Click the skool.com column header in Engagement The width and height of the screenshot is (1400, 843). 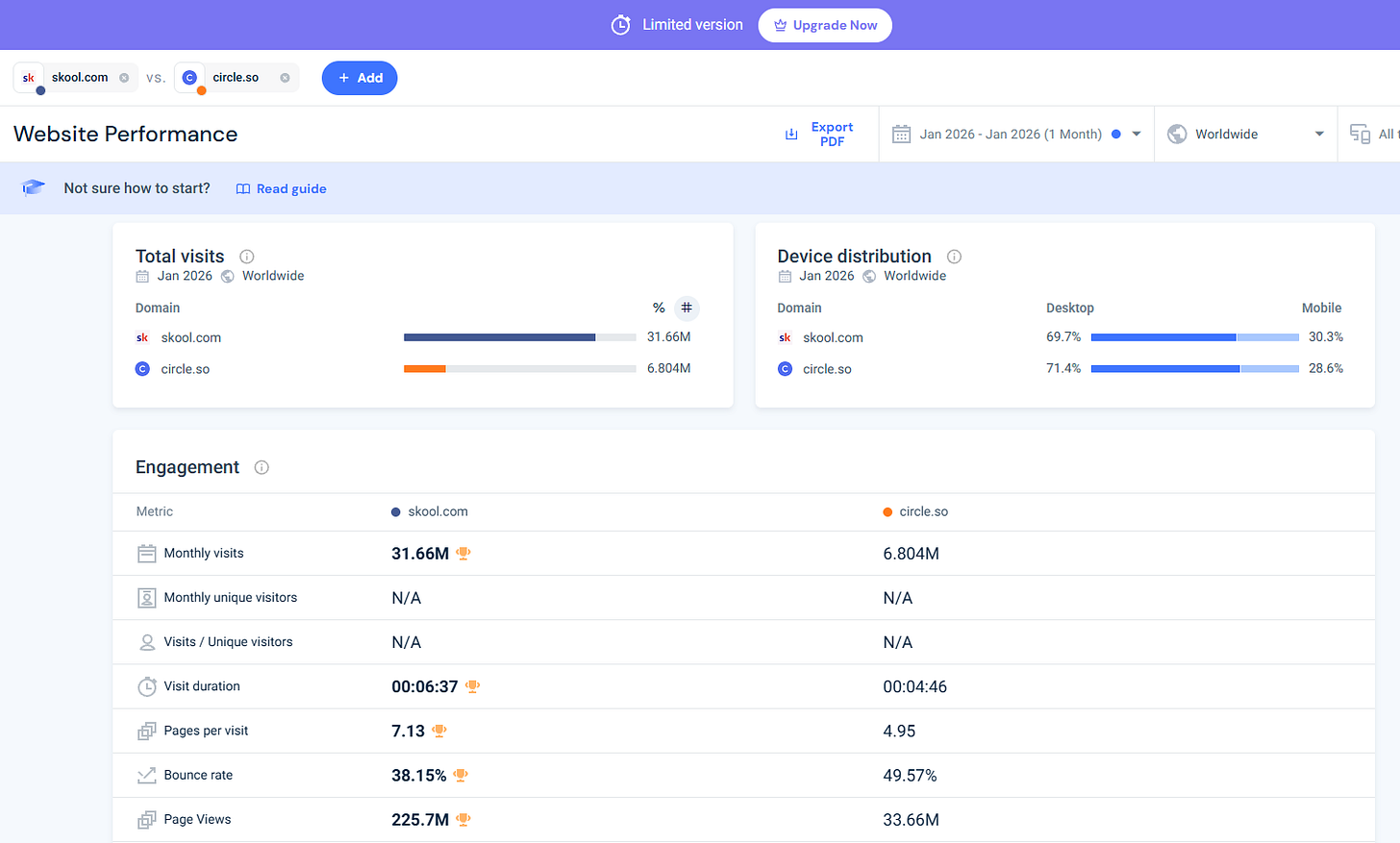pyautogui.click(x=430, y=512)
